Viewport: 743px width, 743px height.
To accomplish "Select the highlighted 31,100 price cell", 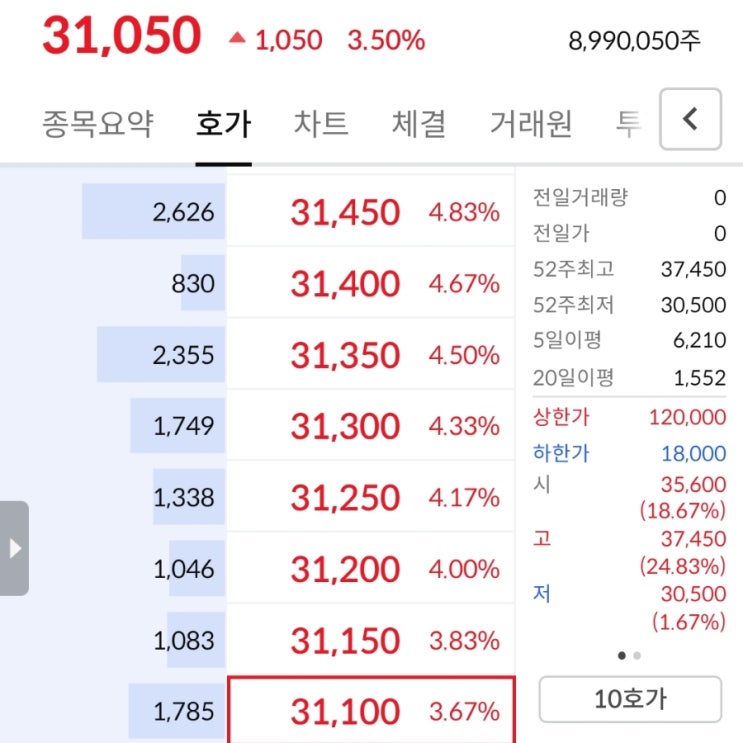I will click(x=371, y=711).
